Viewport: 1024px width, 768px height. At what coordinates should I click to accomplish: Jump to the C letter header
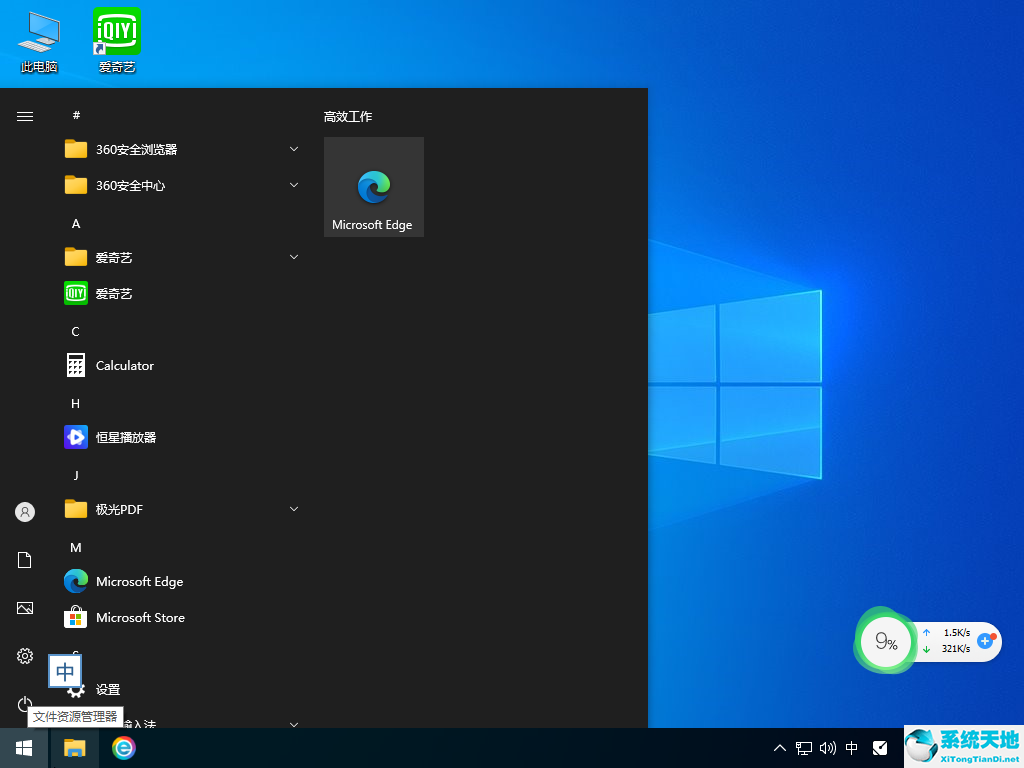76,332
